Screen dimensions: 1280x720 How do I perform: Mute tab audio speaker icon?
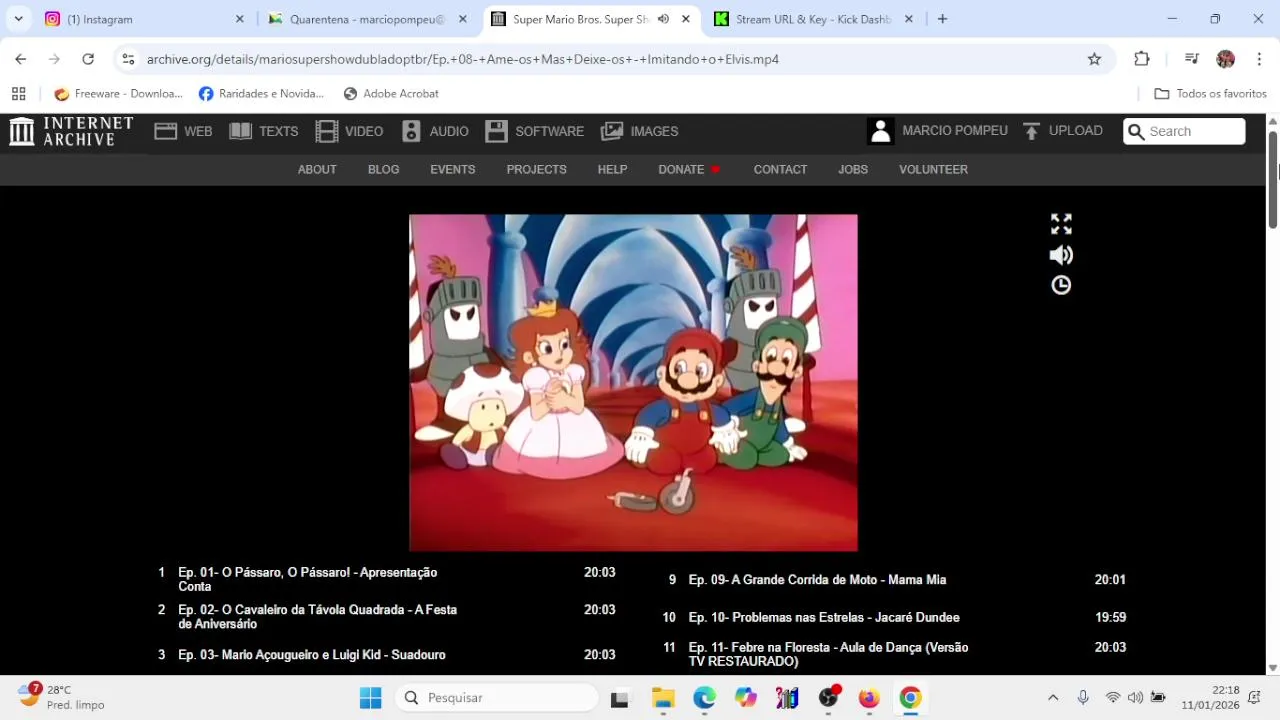click(x=663, y=19)
